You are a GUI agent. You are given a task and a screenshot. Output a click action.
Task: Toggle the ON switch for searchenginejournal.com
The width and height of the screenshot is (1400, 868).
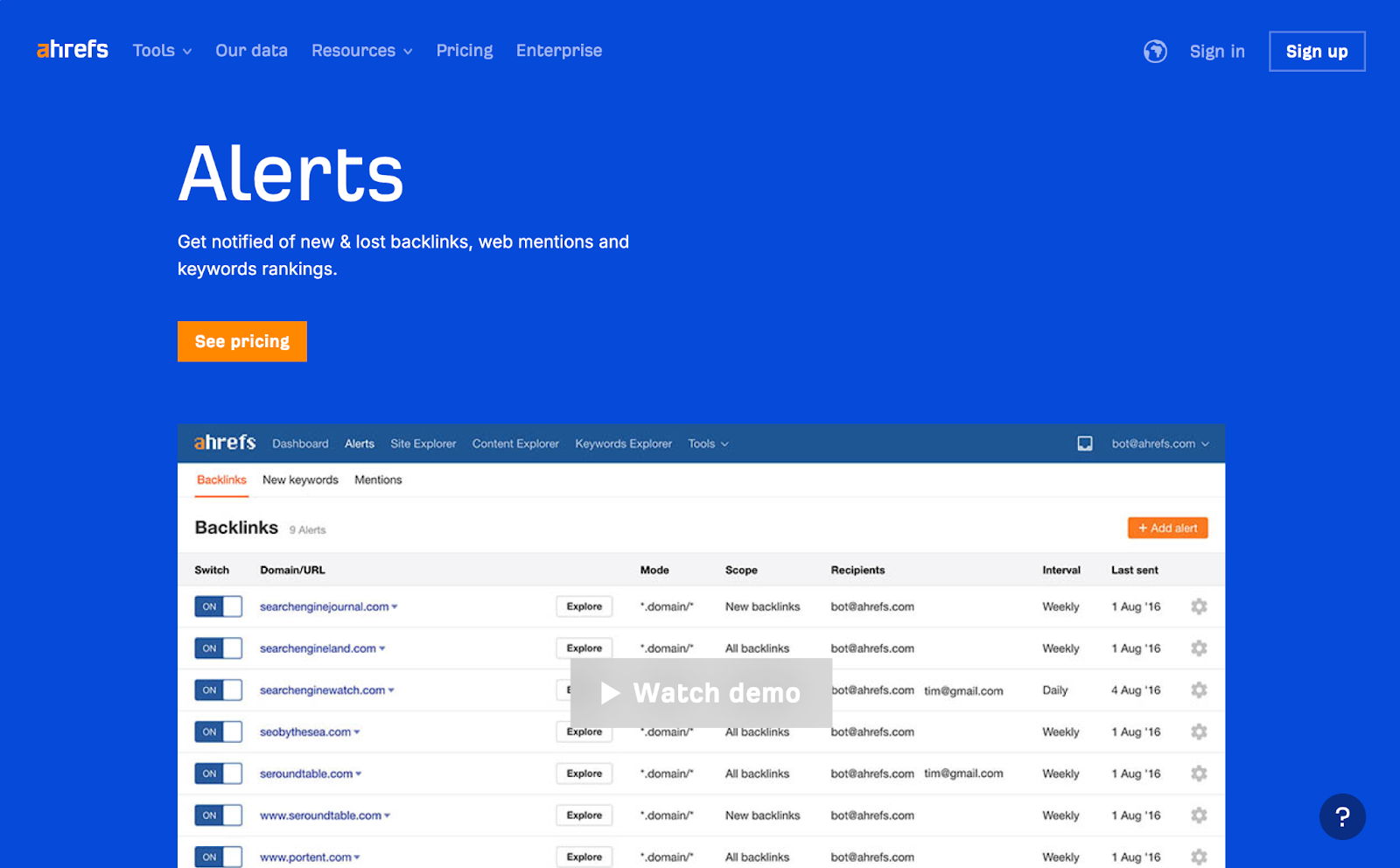coord(218,606)
